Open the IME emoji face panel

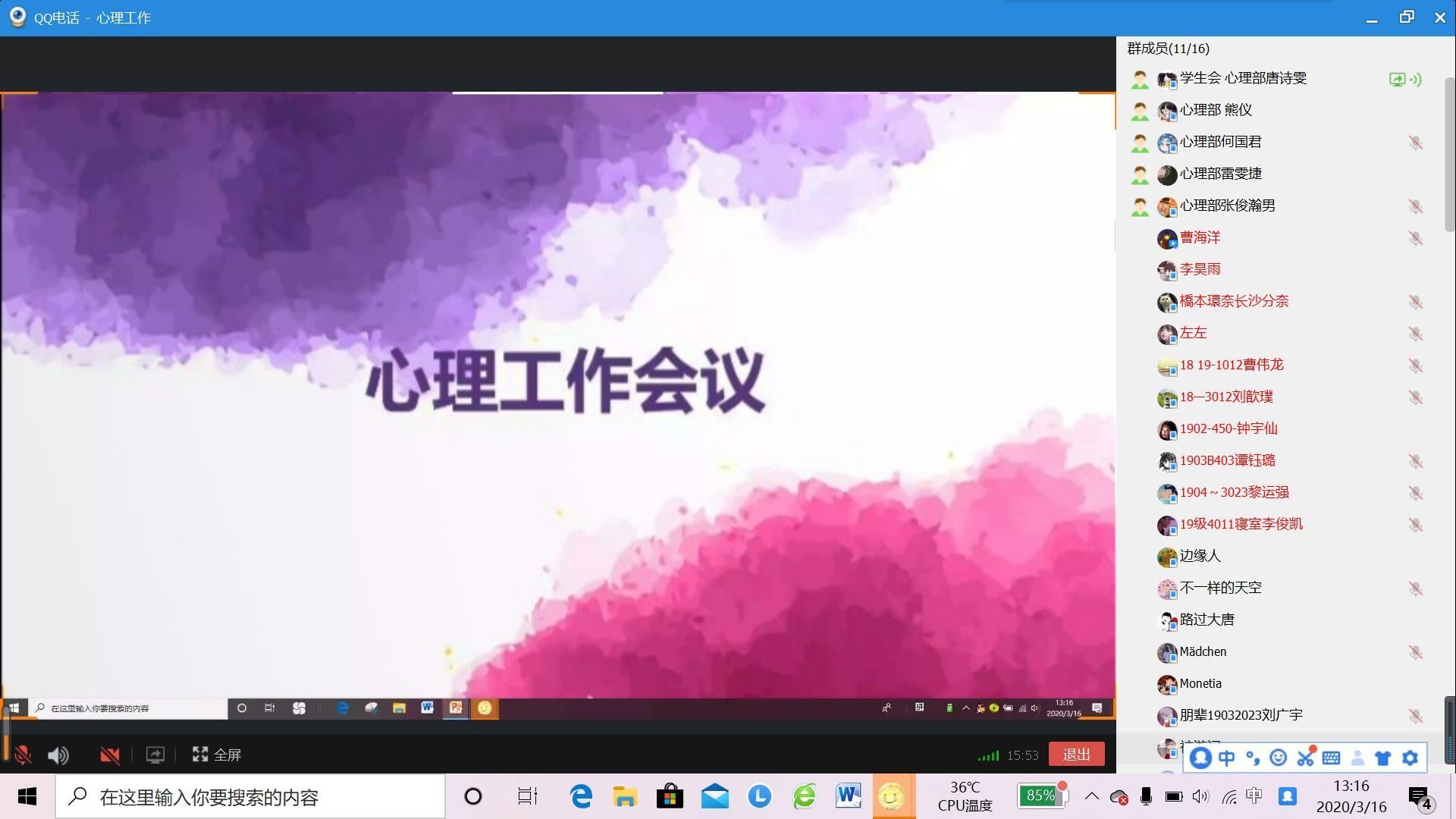point(1279,758)
